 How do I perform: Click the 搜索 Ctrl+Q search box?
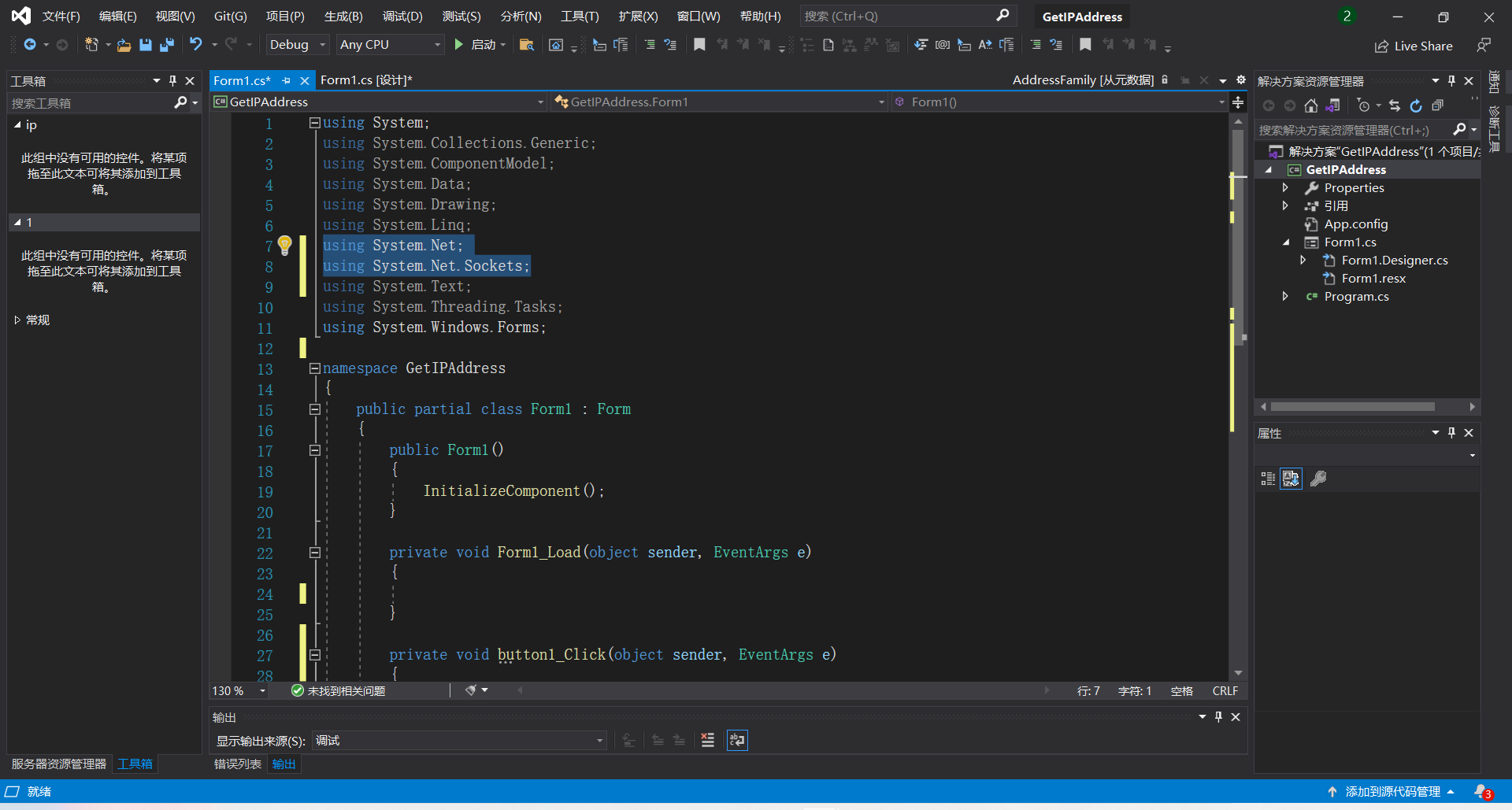tap(906, 16)
